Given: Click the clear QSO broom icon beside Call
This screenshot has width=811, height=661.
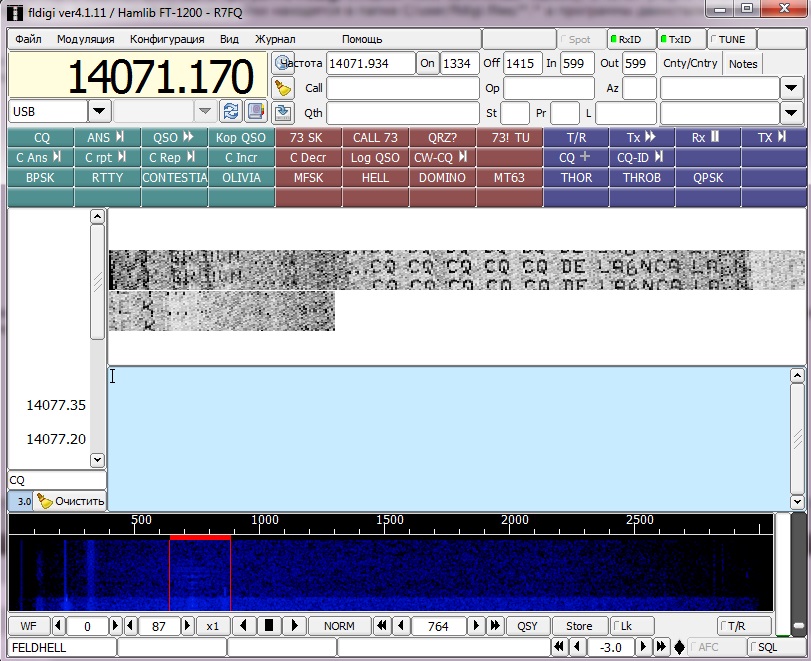Looking at the screenshot, I should coord(283,88).
